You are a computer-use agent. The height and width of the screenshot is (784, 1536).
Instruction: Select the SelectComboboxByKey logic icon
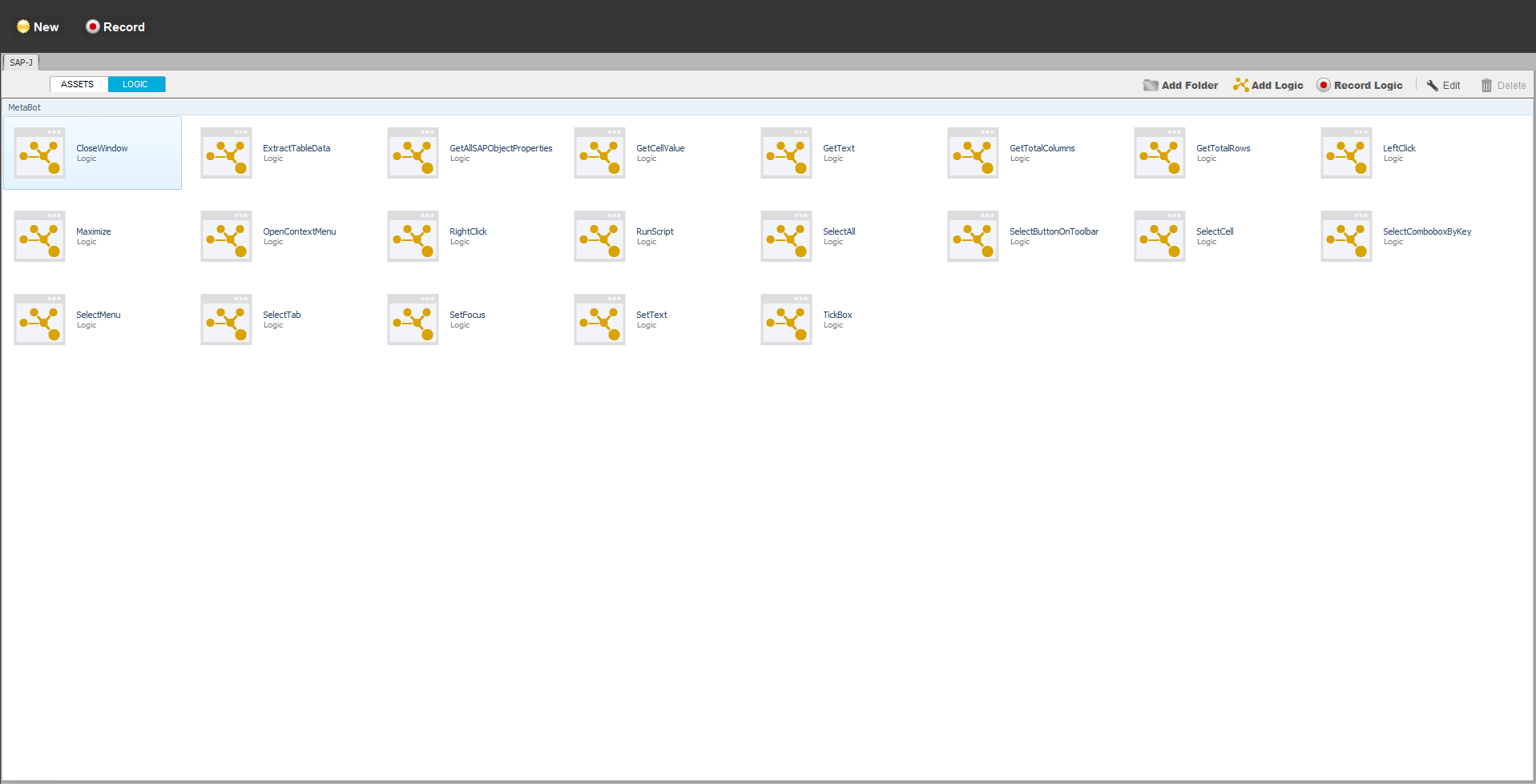click(1346, 236)
